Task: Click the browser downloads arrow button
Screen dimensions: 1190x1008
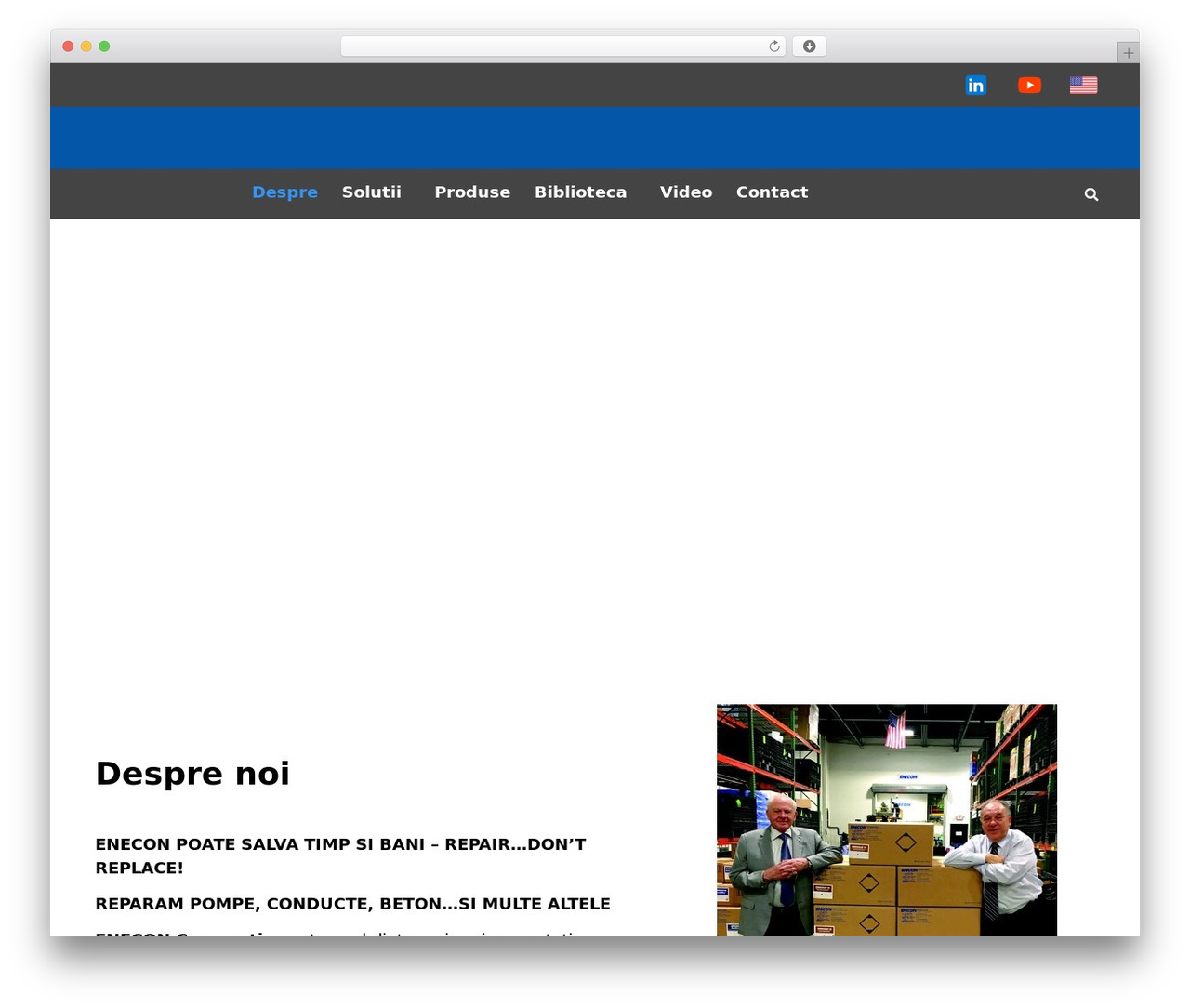Action: tap(809, 46)
